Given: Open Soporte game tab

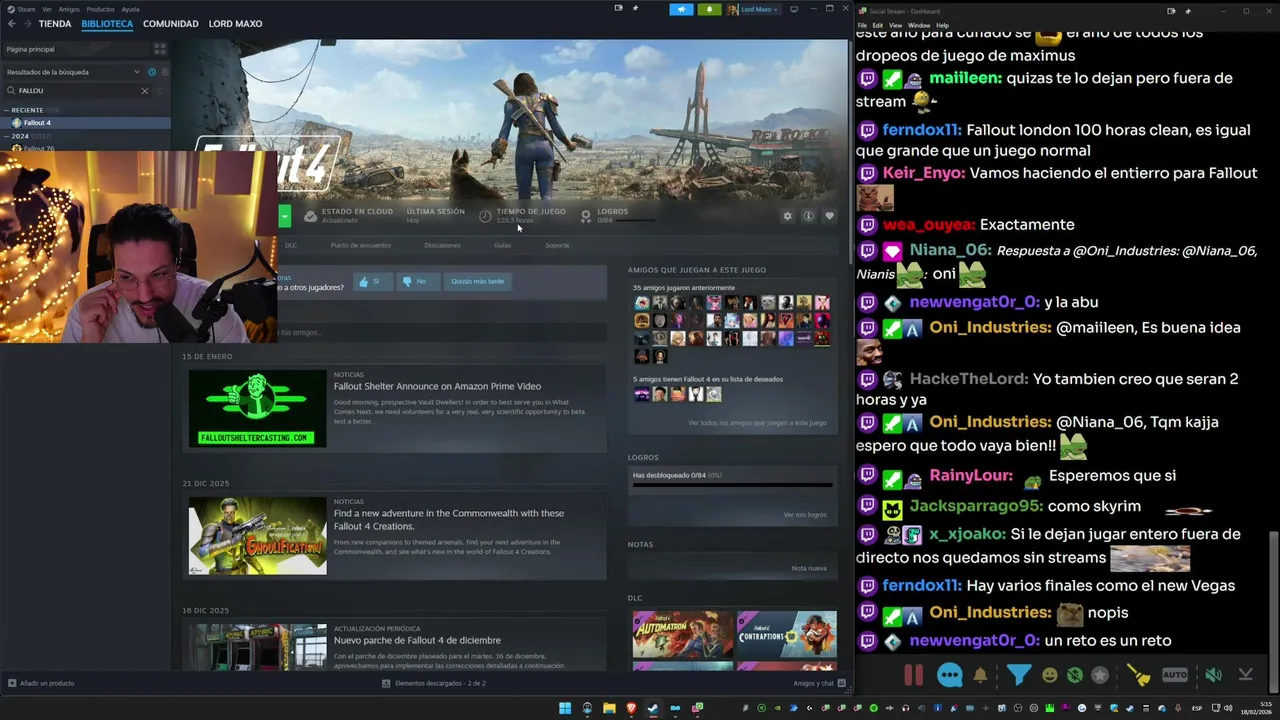Looking at the screenshot, I should click(557, 245).
